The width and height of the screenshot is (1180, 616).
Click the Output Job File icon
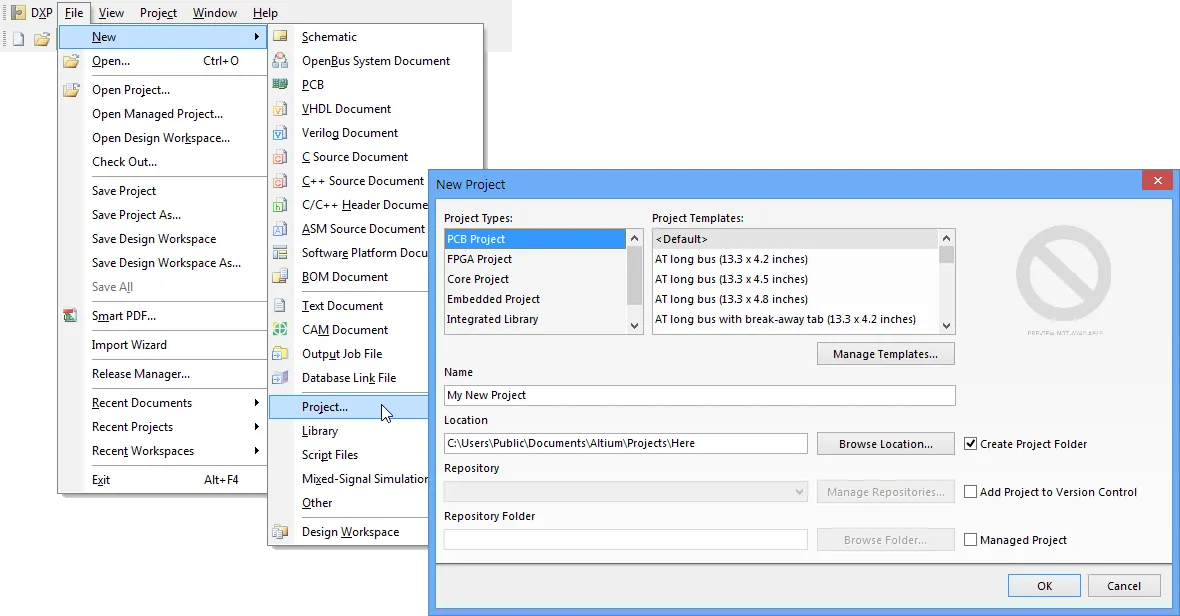(280, 354)
